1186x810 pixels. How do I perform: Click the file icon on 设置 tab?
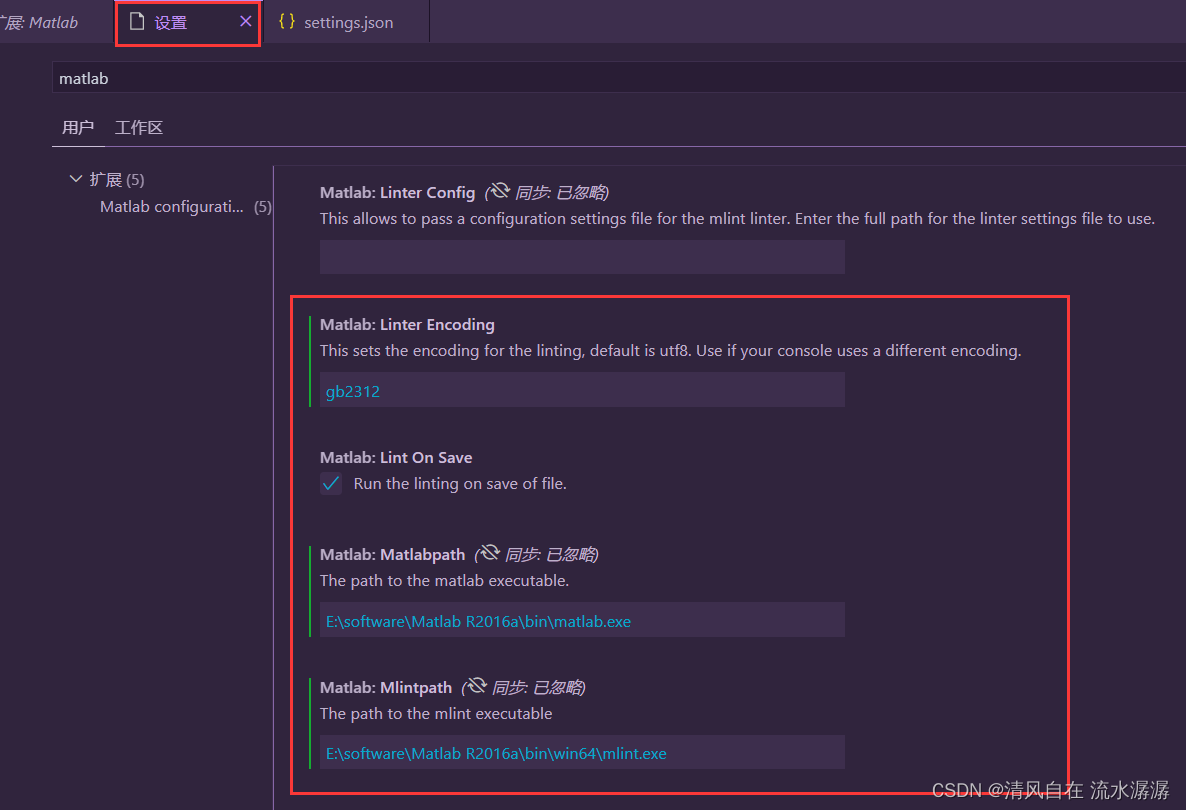click(x=137, y=21)
